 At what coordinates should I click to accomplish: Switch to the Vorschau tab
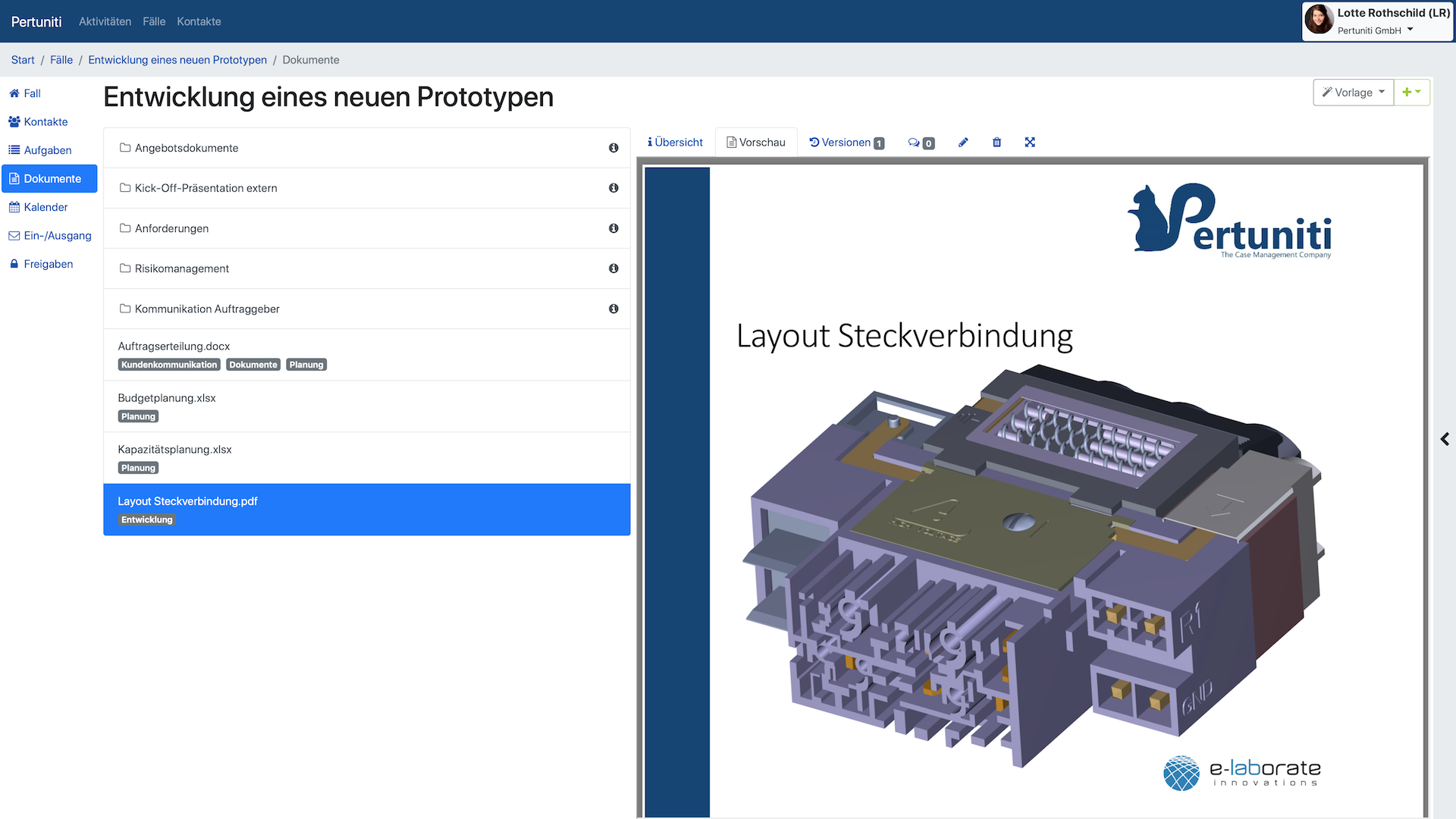point(756,143)
